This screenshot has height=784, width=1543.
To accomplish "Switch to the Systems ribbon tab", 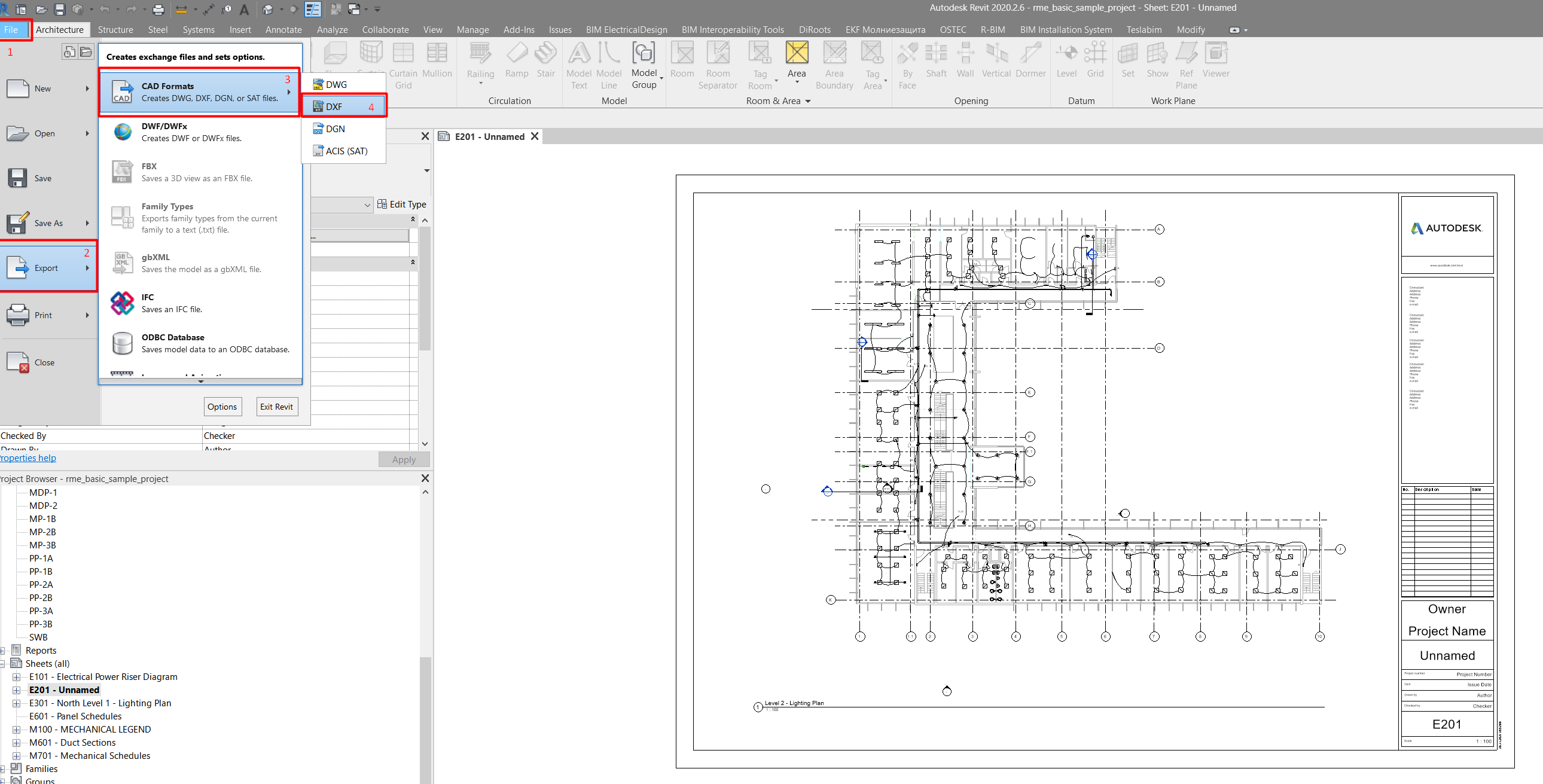I will [199, 29].
